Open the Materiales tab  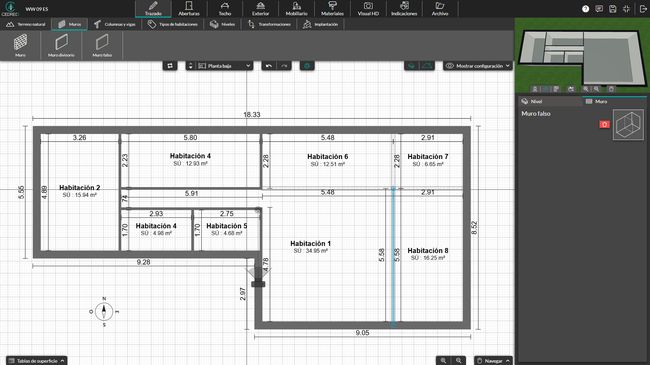coord(332,9)
